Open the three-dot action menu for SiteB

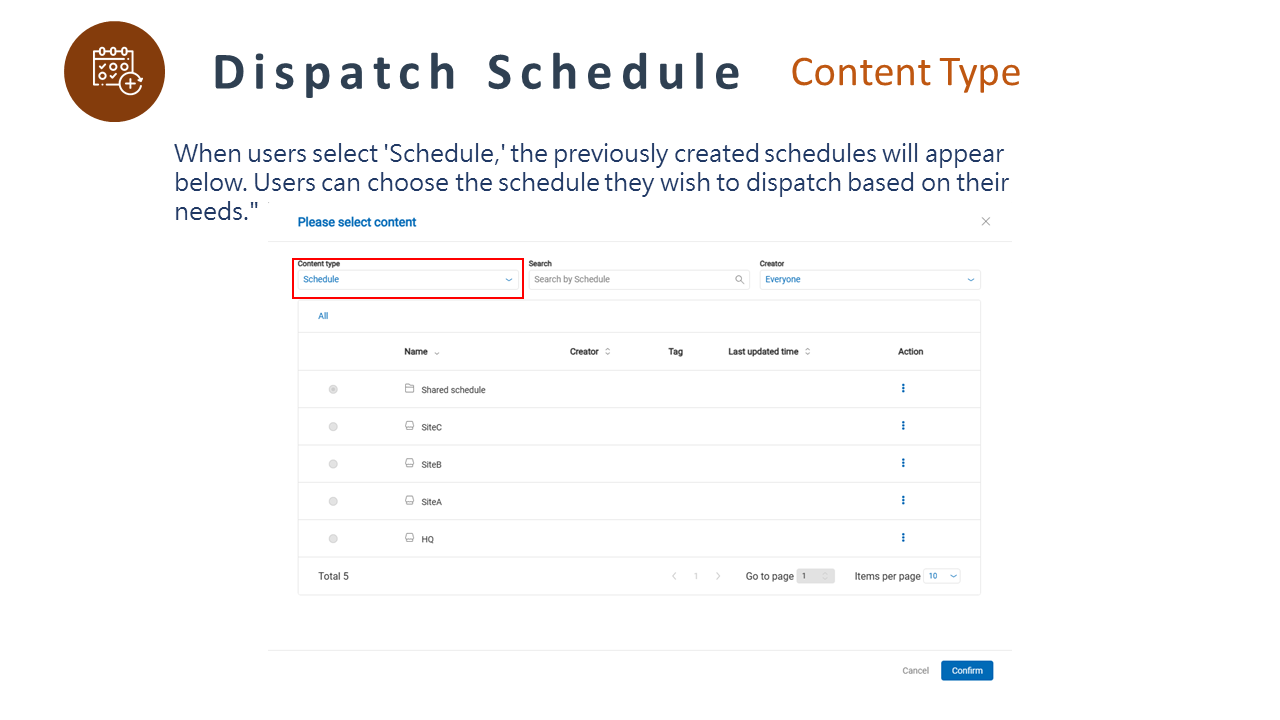903,463
